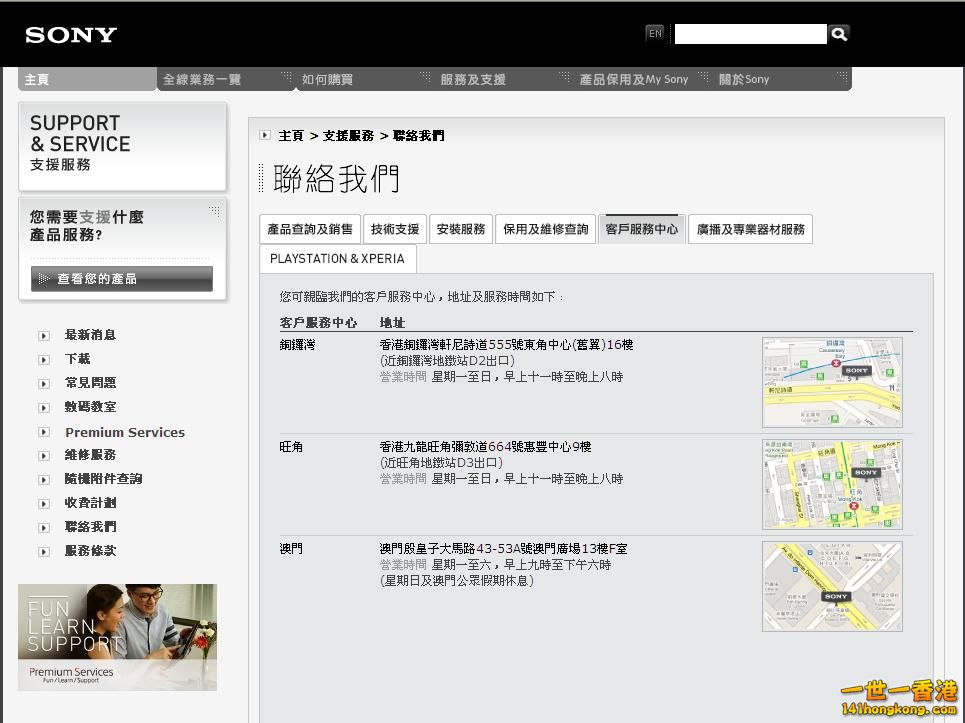This screenshot has width=965, height=723.
Task: Click the EN language switch icon
Action: coord(655,33)
